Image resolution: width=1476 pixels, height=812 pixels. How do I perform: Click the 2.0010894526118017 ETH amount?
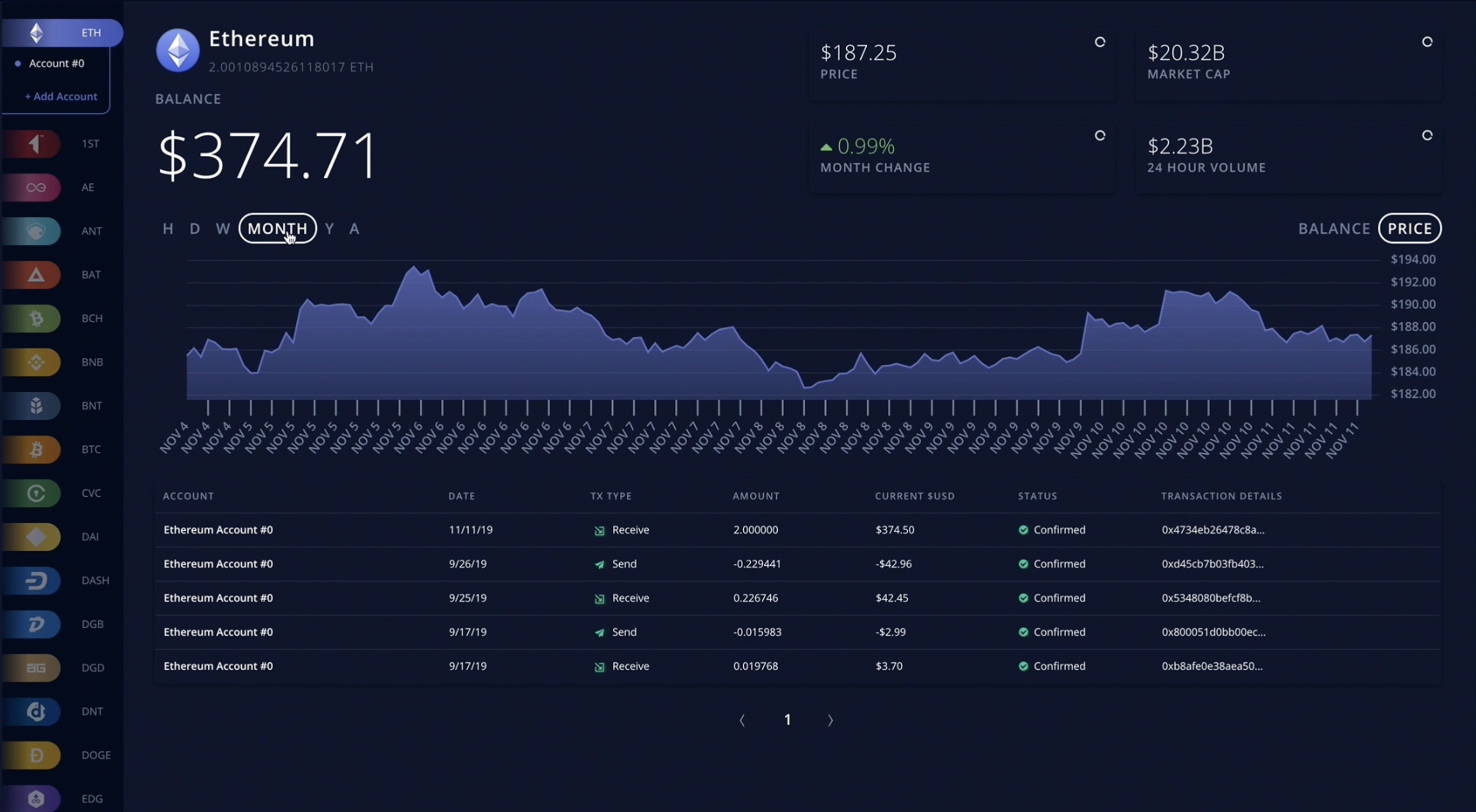(291, 67)
